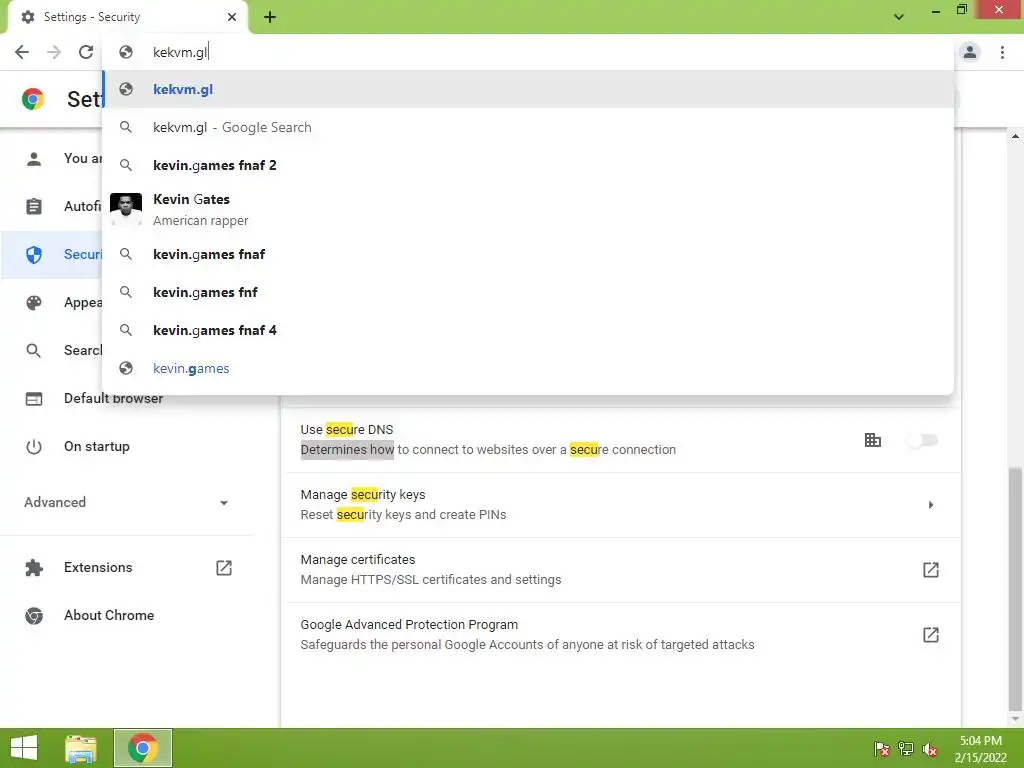Click Manage certificates external link icon

point(931,569)
